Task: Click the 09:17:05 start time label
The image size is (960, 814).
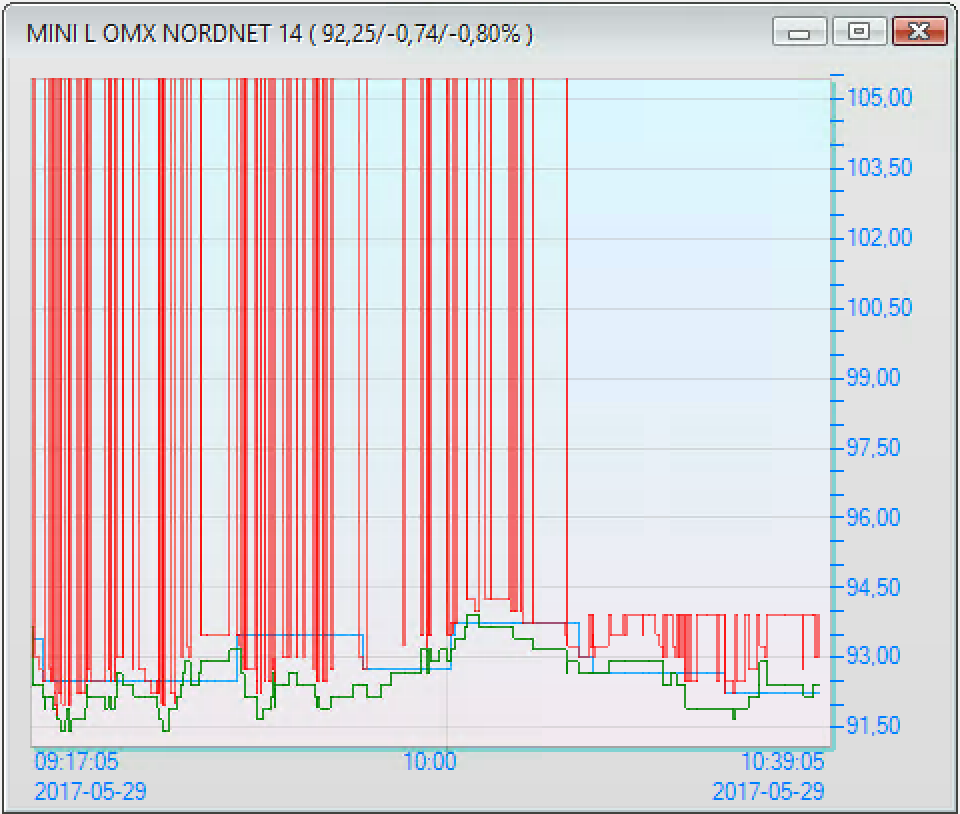Action: (x=76, y=762)
